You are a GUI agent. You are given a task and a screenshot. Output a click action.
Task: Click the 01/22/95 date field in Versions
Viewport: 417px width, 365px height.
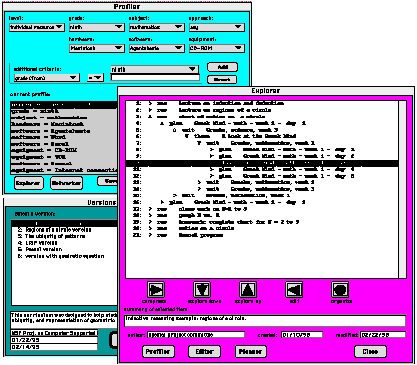point(54,340)
